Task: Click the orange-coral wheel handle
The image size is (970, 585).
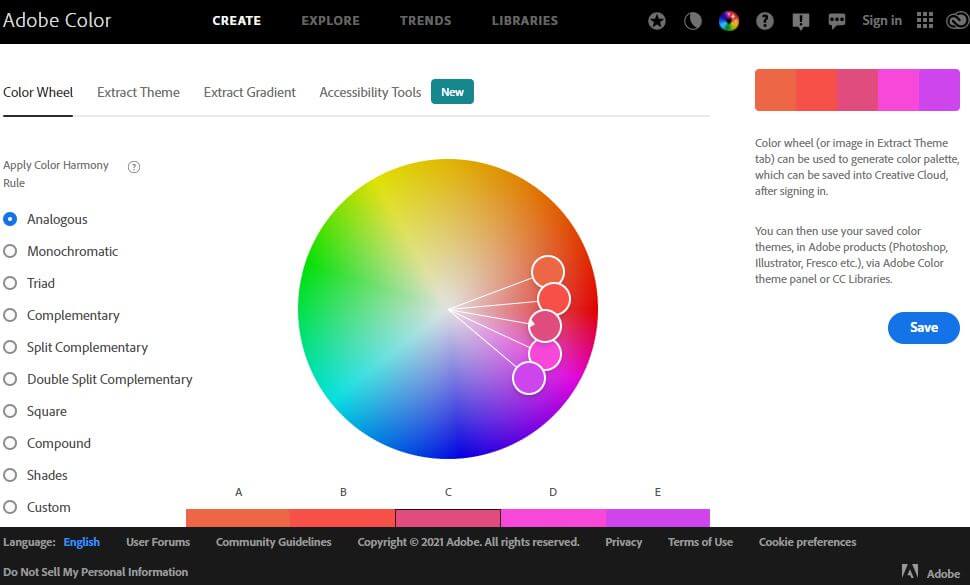Action: point(547,271)
